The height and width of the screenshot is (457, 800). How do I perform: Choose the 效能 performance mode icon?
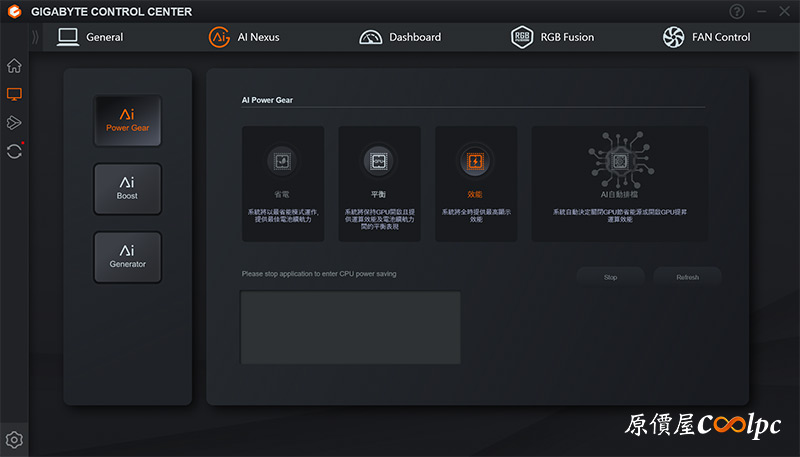coord(475,161)
